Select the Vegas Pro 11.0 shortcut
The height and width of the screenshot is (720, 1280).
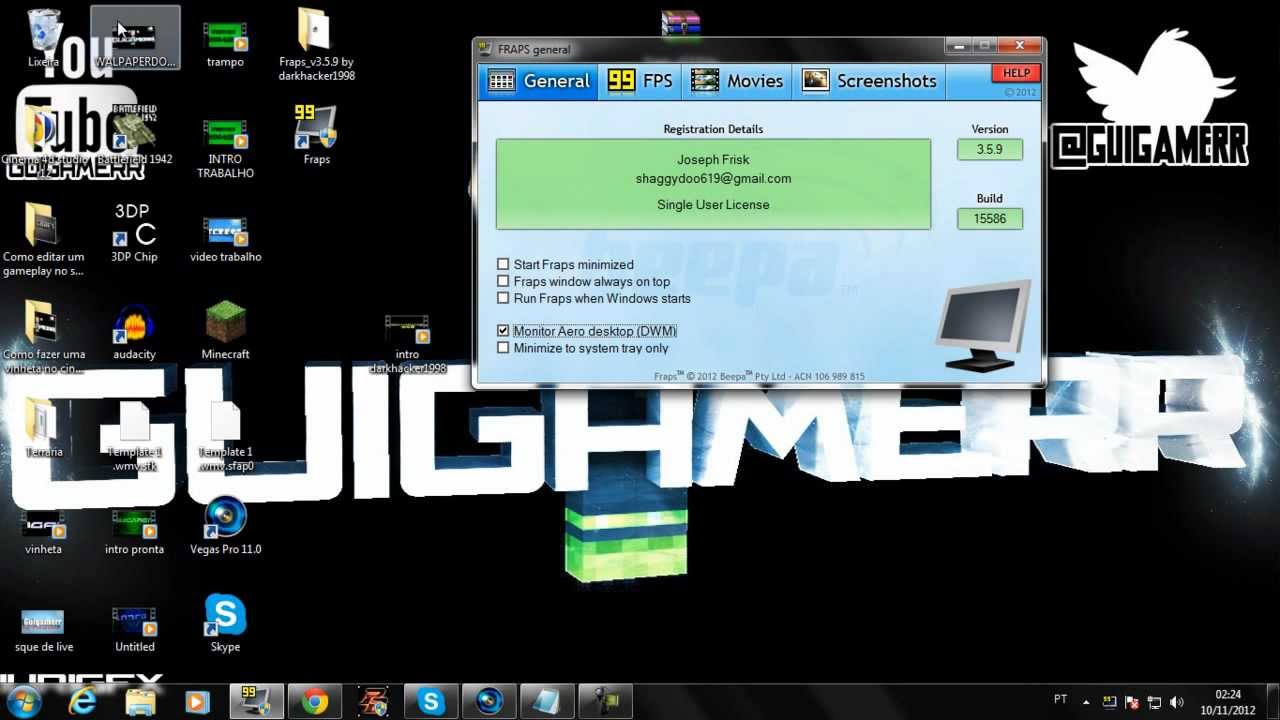pyautogui.click(x=225, y=526)
